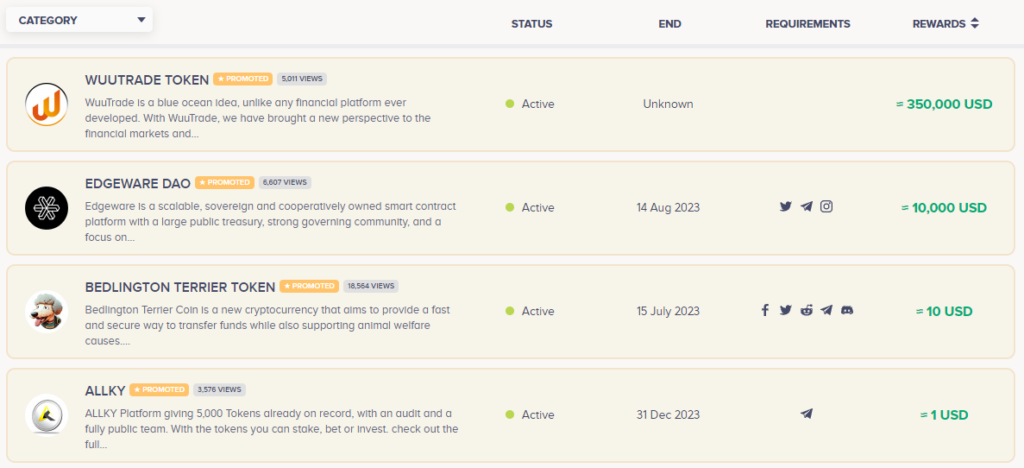Click the Discord icon for Bedlington Terrier Token
This screenshot has width=1024, height=468.
[x=847, y=311]
